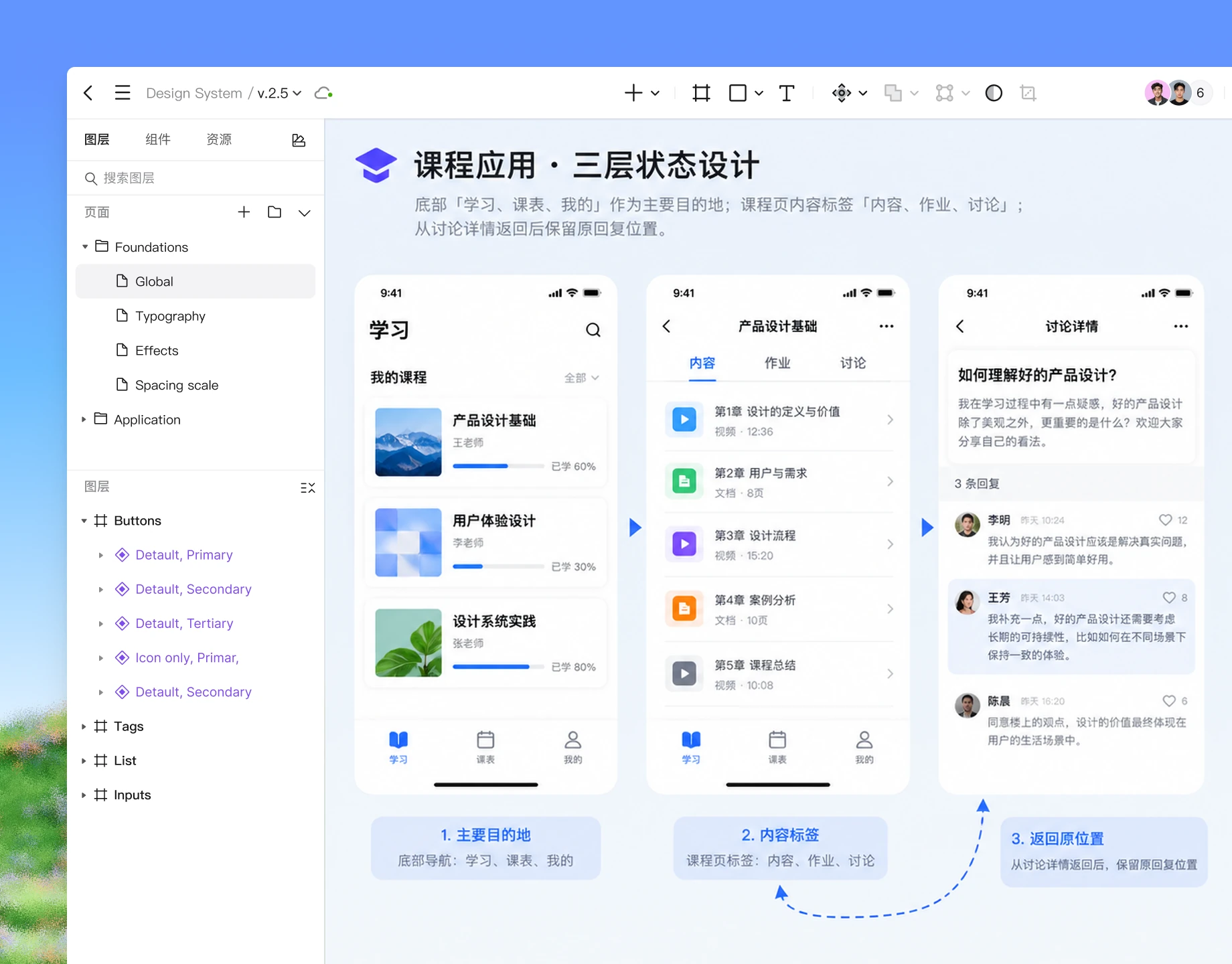This screenshot has height=964, width=1232.
Task: Collapse the Foundations folder
Action: [x=85, y=247]
